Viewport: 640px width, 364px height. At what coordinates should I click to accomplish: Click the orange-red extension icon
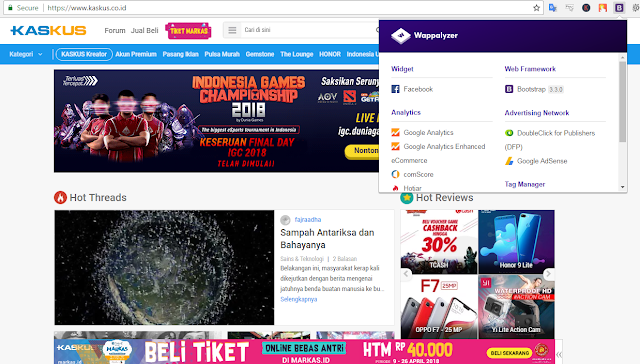tap(602, 8)
